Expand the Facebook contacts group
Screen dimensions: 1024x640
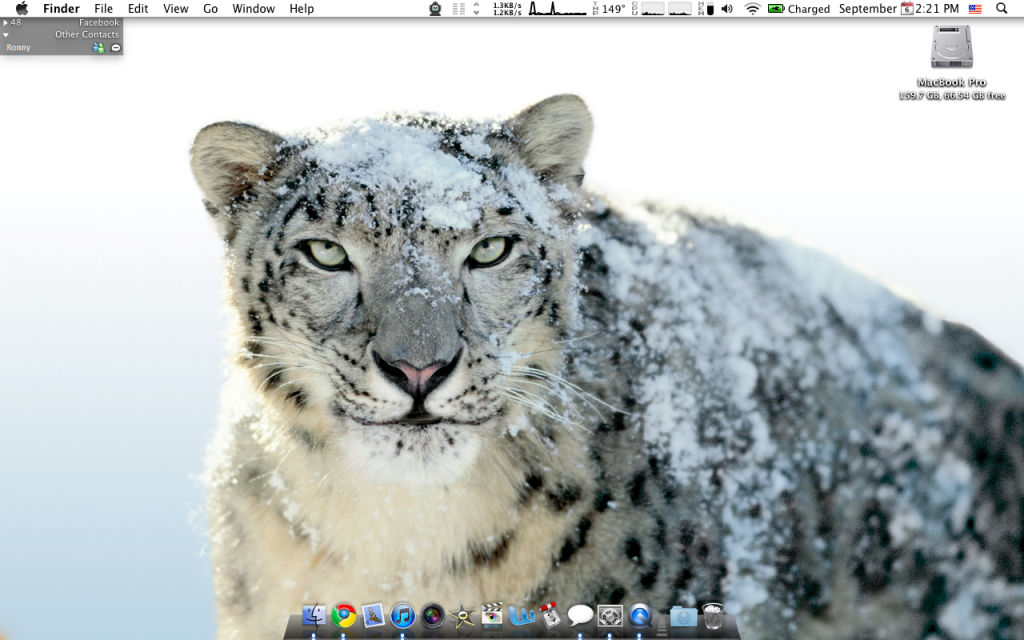5,22
